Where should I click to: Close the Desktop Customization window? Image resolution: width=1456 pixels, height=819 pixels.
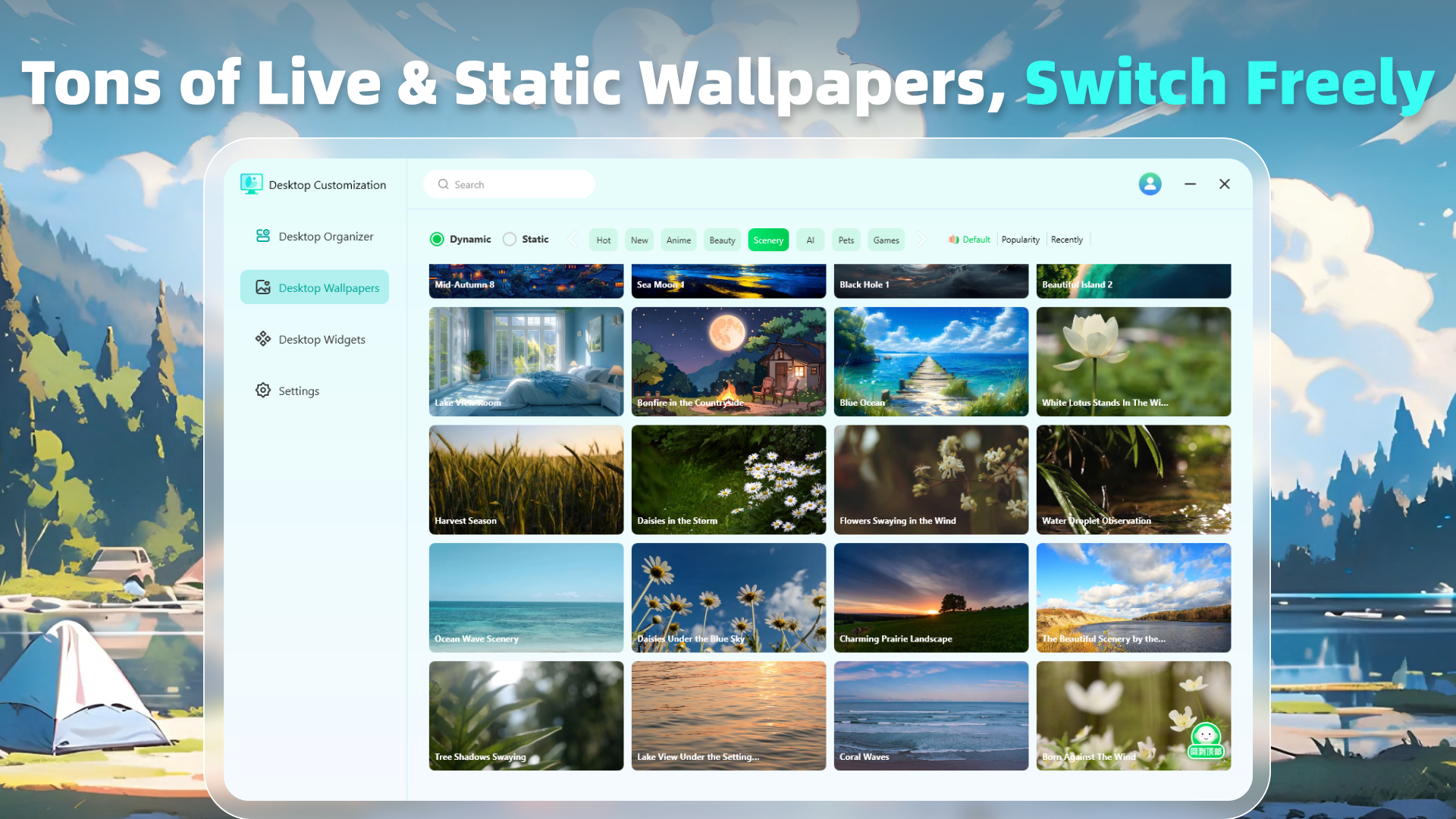[1225, 184]
